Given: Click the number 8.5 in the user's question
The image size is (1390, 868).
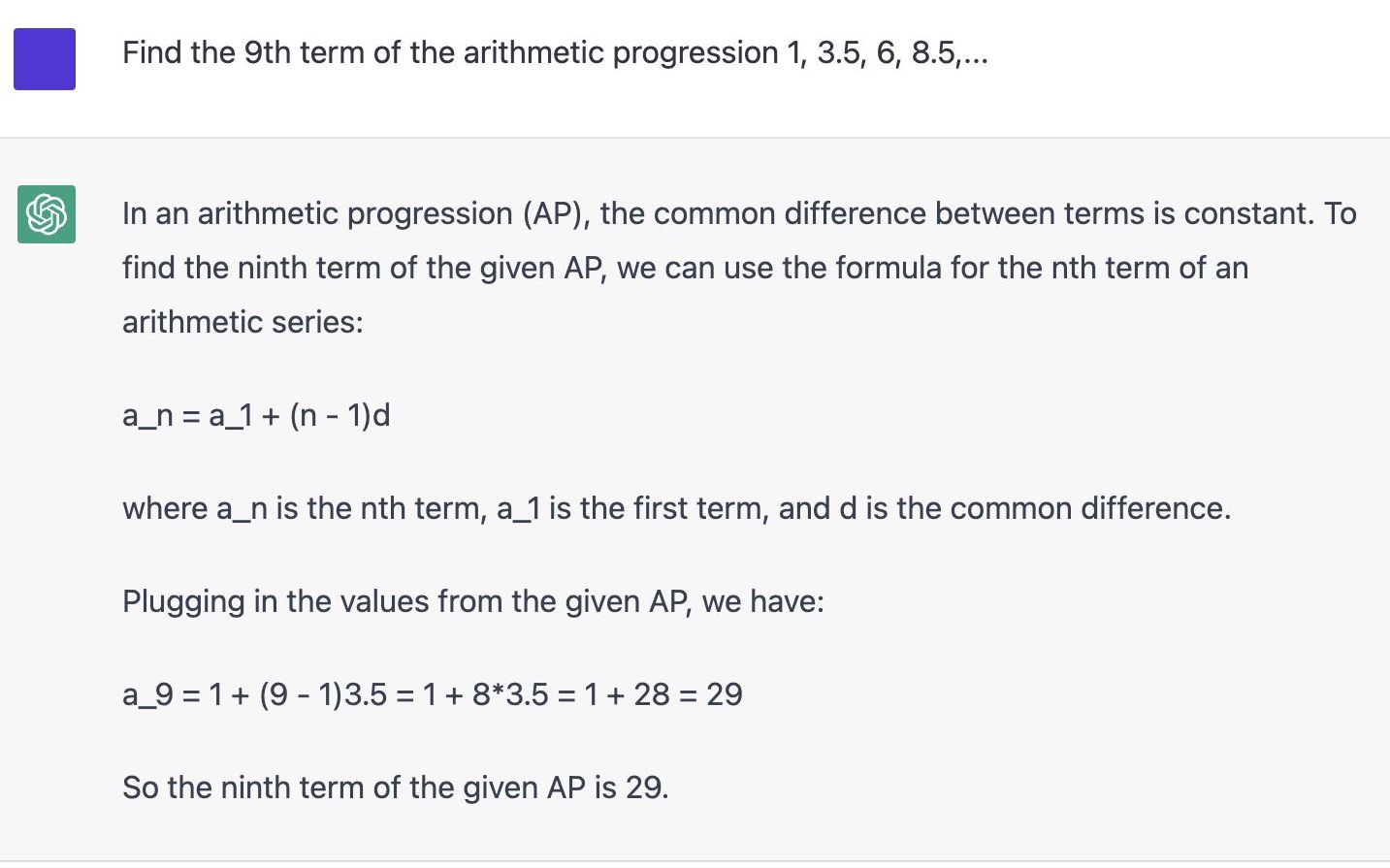Looking at the screenshot, I should (x=933, y=52).
